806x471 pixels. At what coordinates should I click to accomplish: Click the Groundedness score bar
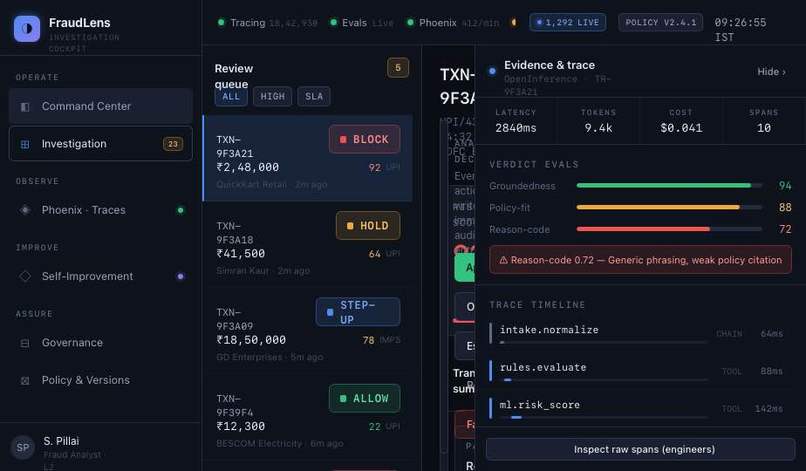[x=669, y=186]
